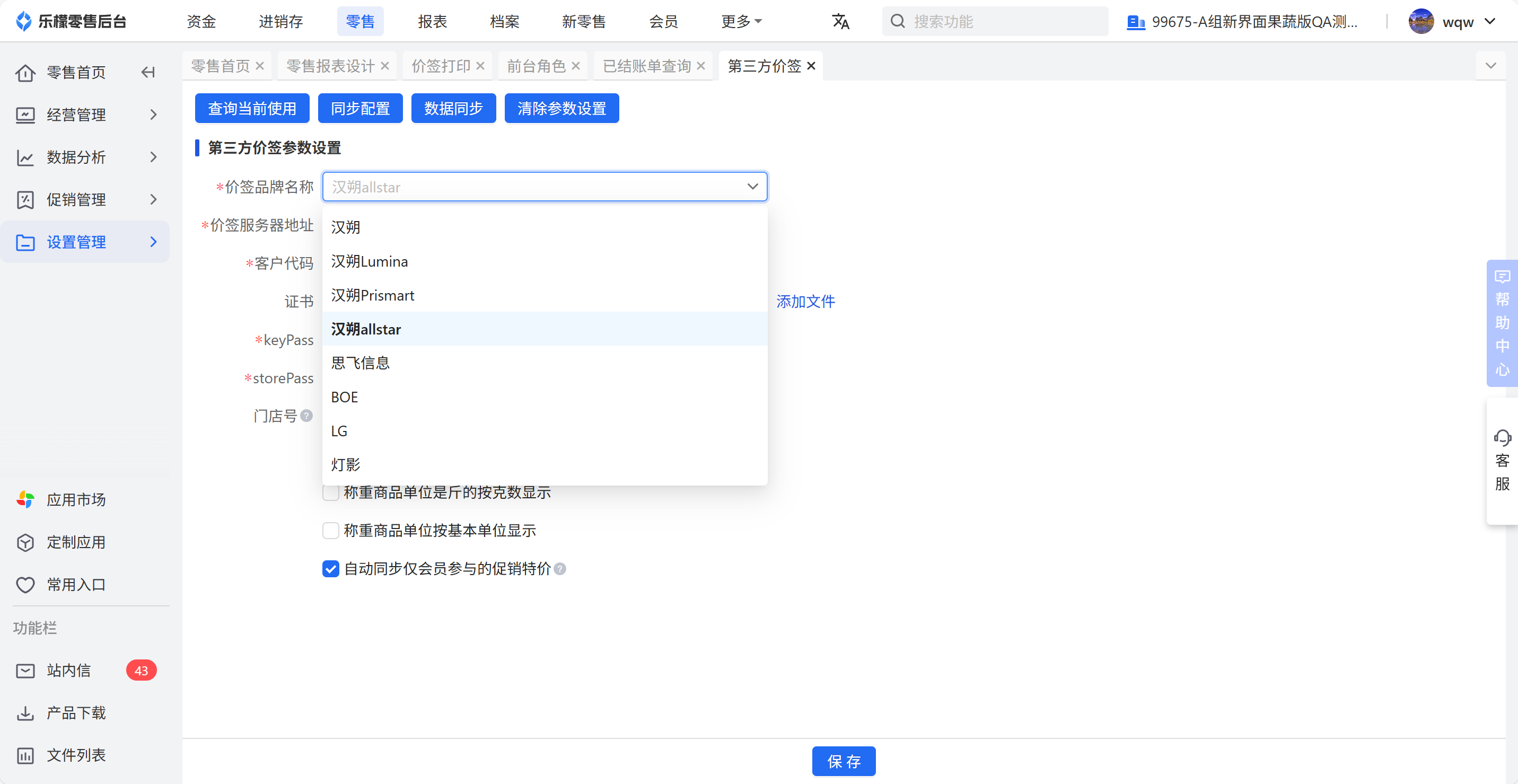Click the store organization icon
This screenshot has height=784, width=1518.
click(1135, 22)
